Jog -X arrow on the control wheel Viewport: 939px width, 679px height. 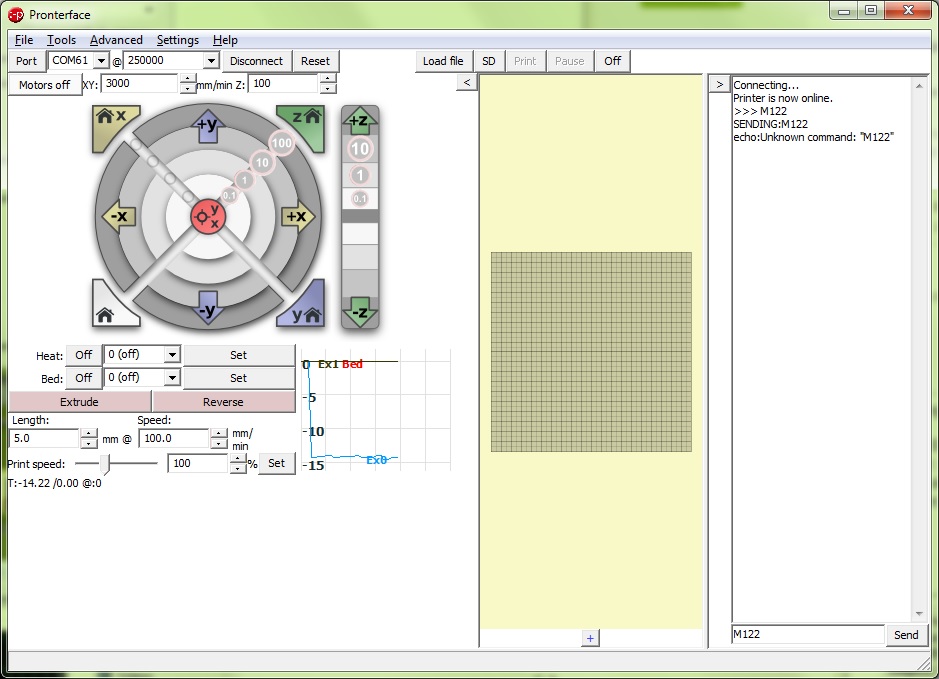pos(119,216)
